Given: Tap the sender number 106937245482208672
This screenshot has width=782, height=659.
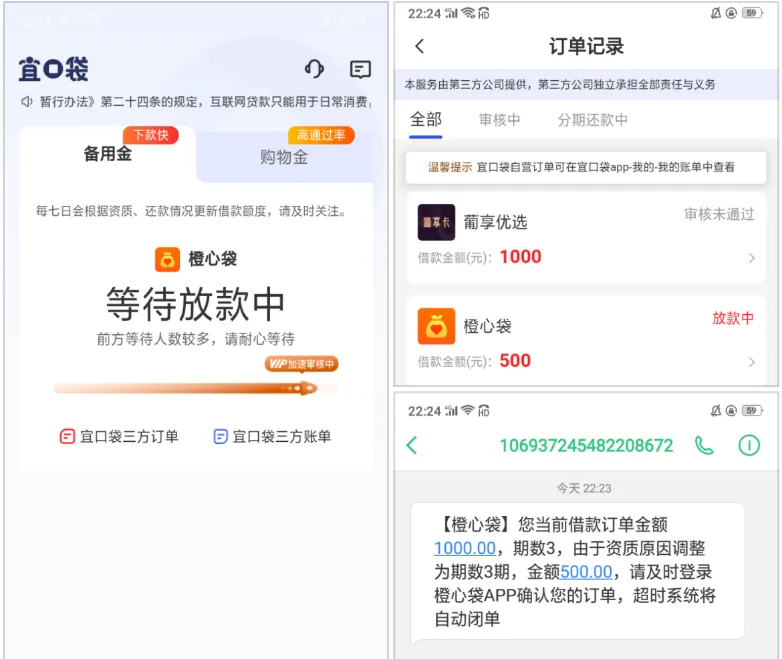Looking at the screenshot, I should [586, 445].
